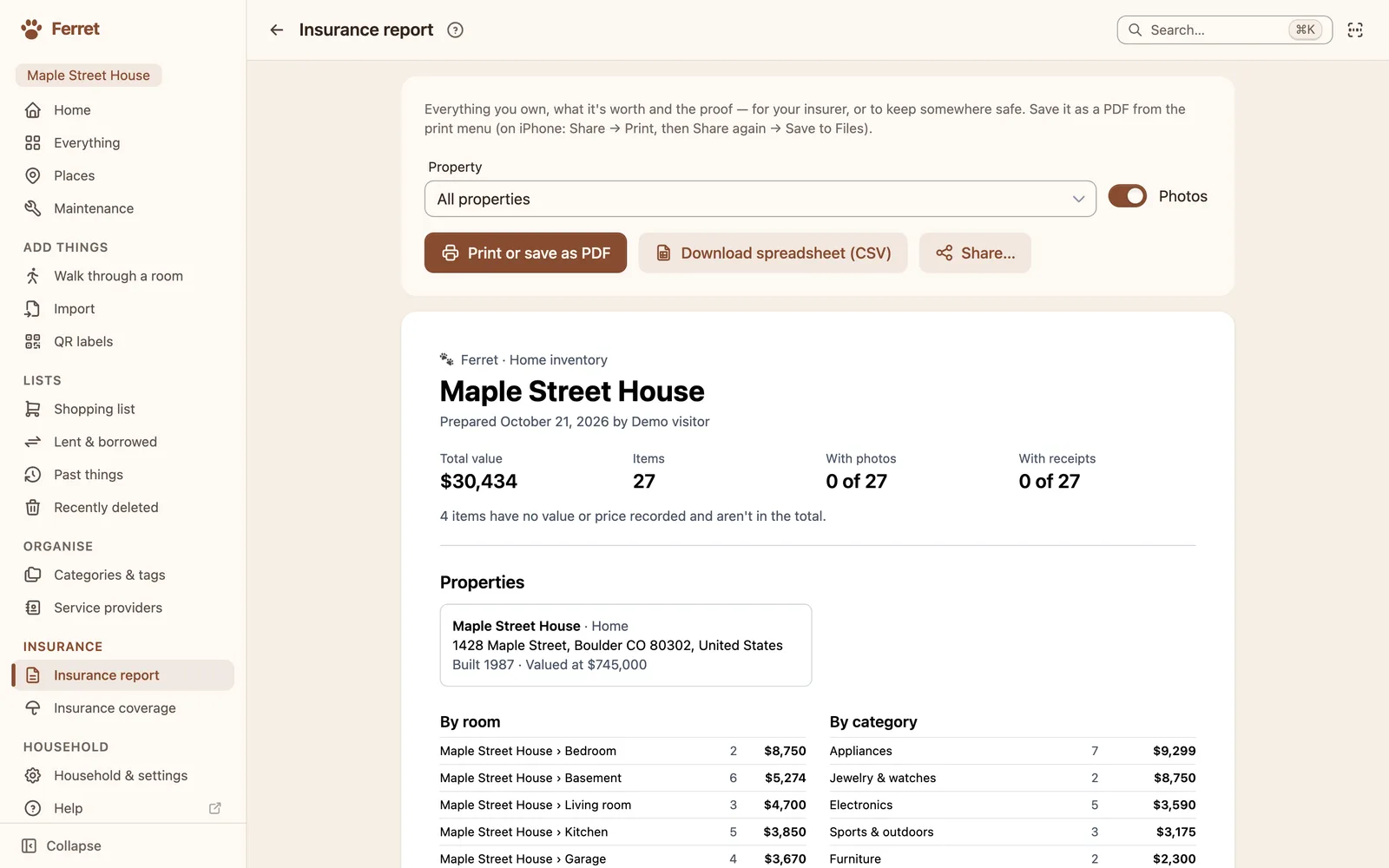Viewport: 1389px width, 868px height.
Task: Click the Bedroom row in By room
Action: (x=622, y=751)
